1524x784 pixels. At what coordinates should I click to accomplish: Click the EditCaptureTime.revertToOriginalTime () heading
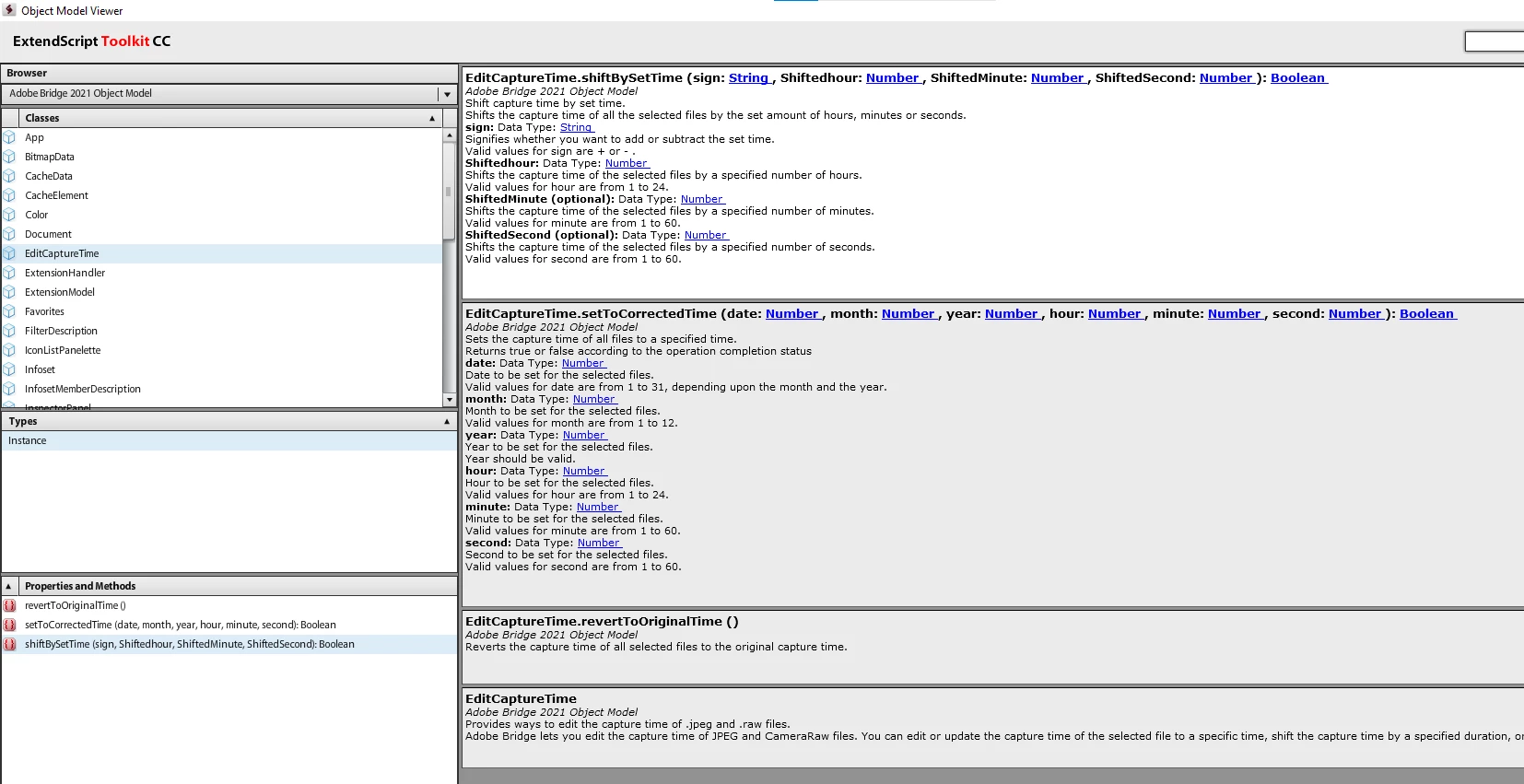click(602, 622)
